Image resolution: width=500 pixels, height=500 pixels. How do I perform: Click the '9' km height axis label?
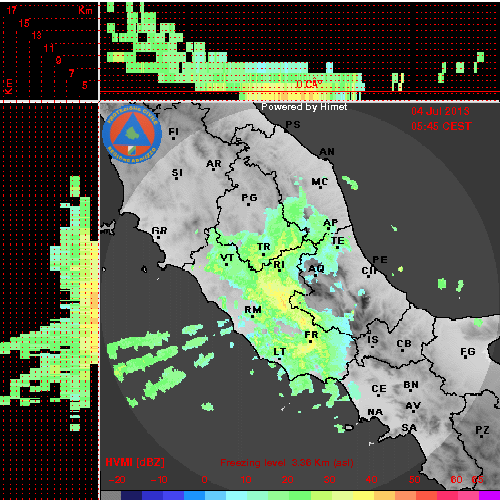pyautogui.click(x=59, y=60)
